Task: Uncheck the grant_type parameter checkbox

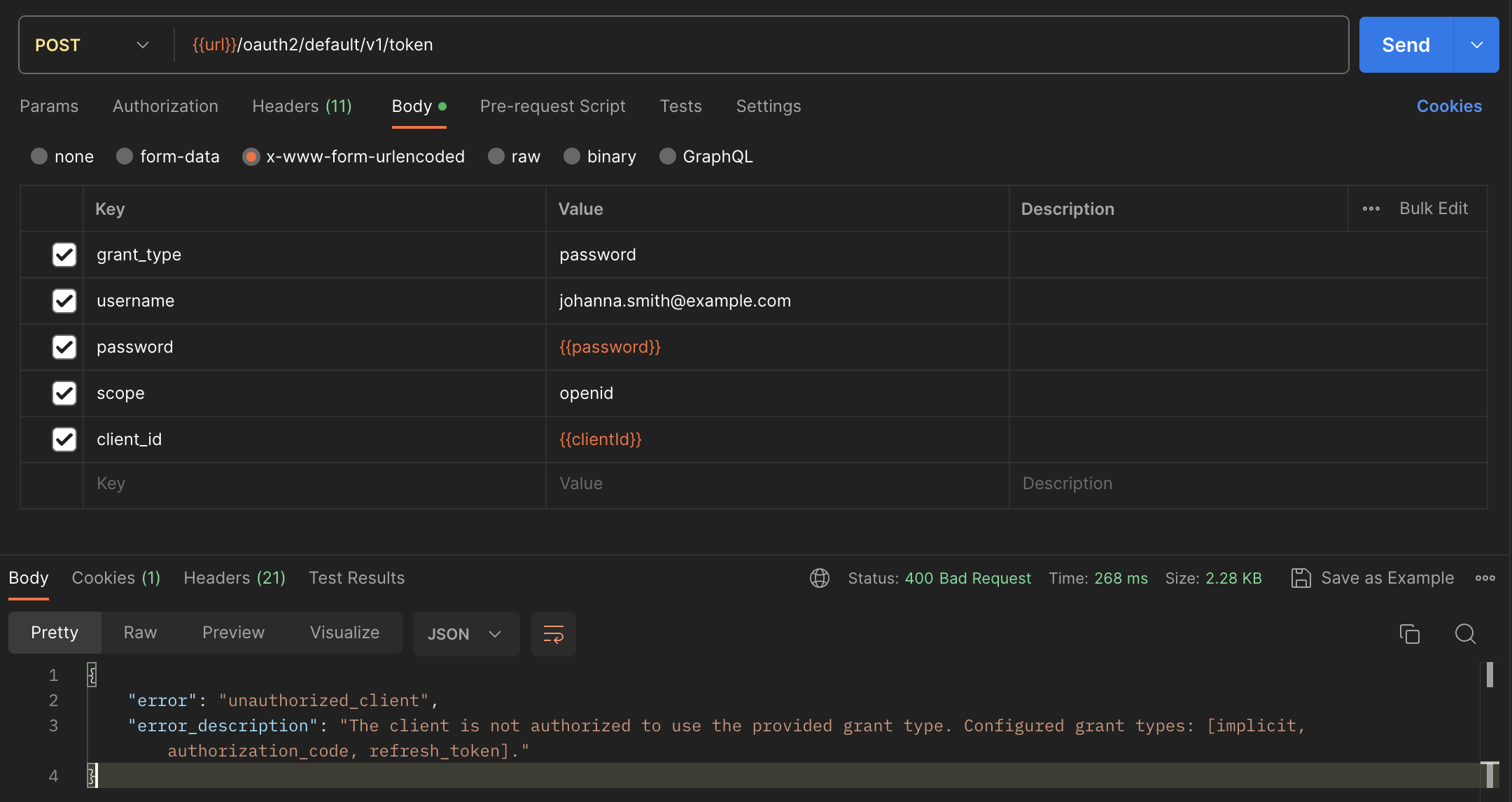Action: (x=64, y=255)
